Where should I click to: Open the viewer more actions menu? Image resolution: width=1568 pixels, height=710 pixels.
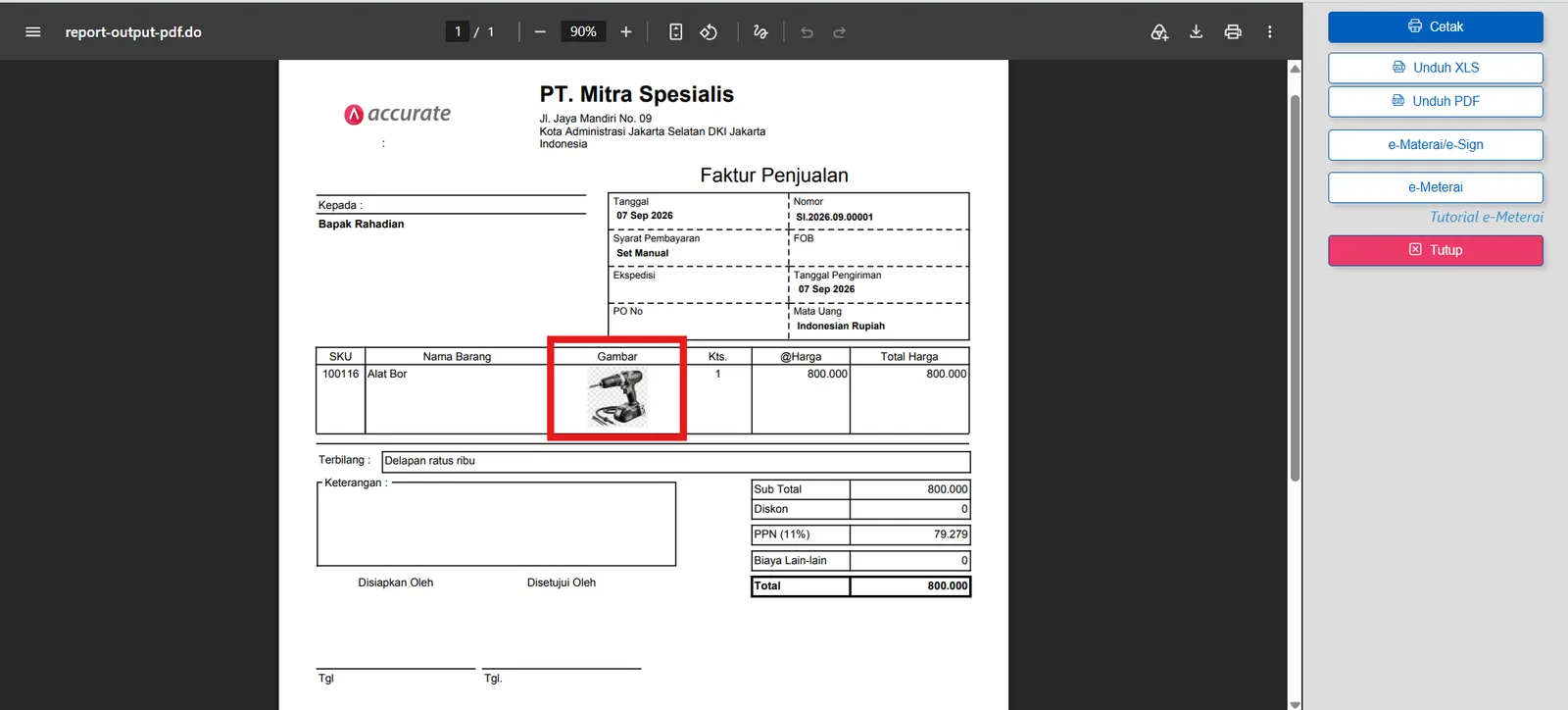coord(1270,32)
